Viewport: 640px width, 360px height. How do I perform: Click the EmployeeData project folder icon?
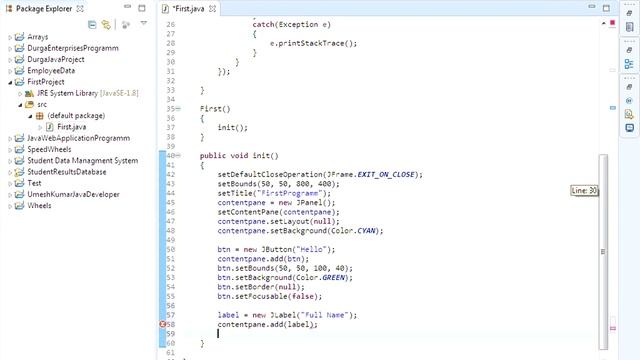point(19,71)
